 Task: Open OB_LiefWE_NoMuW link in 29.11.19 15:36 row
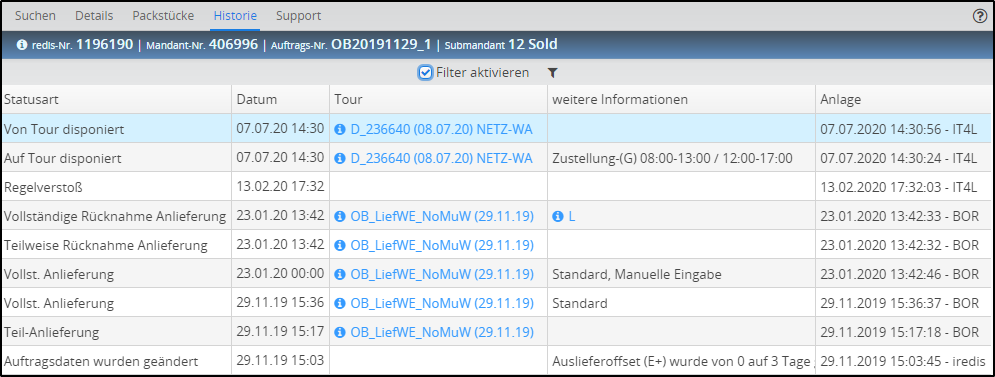(442, 303)
